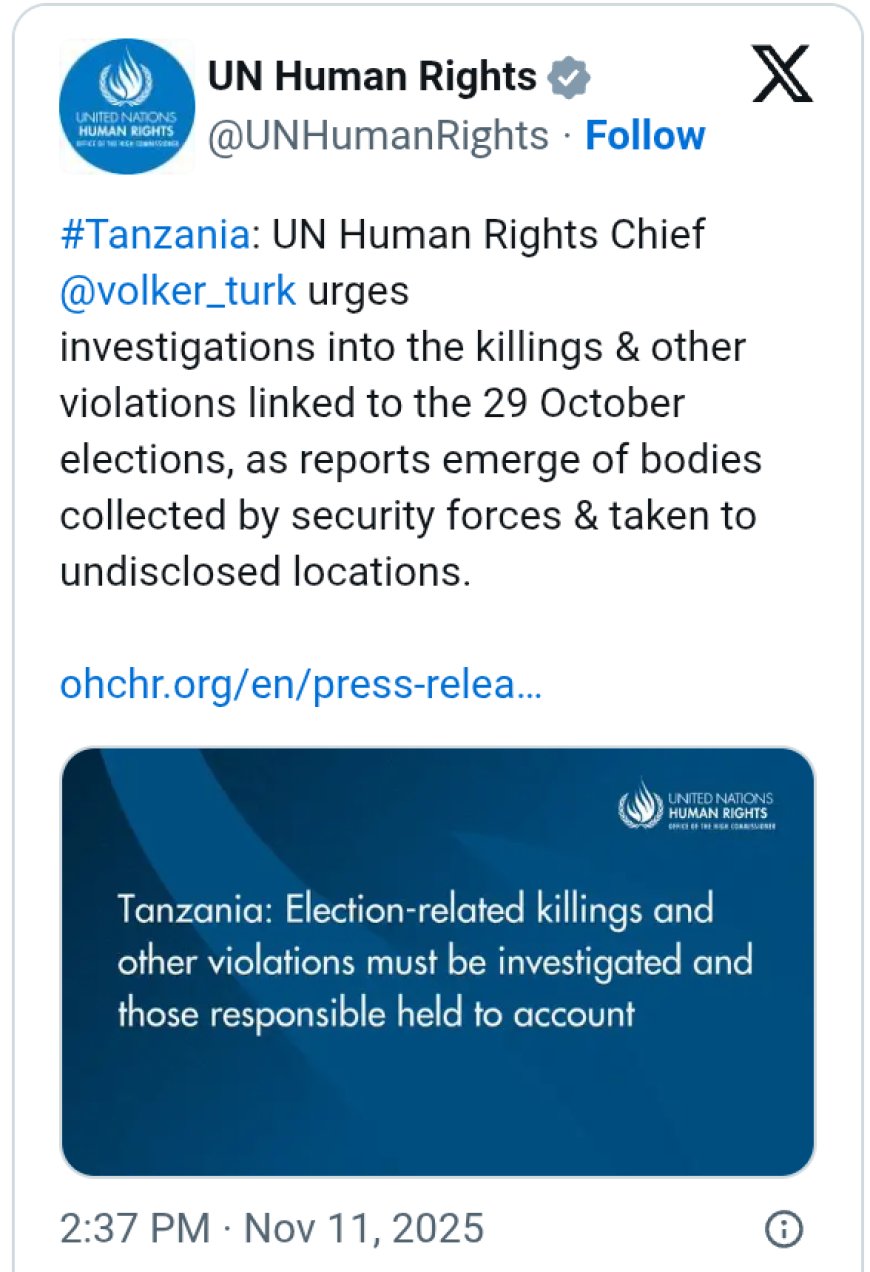Open the tweet info icon
The width and height of the screenshot is (870, 1272).
(x=783, y=1229)
